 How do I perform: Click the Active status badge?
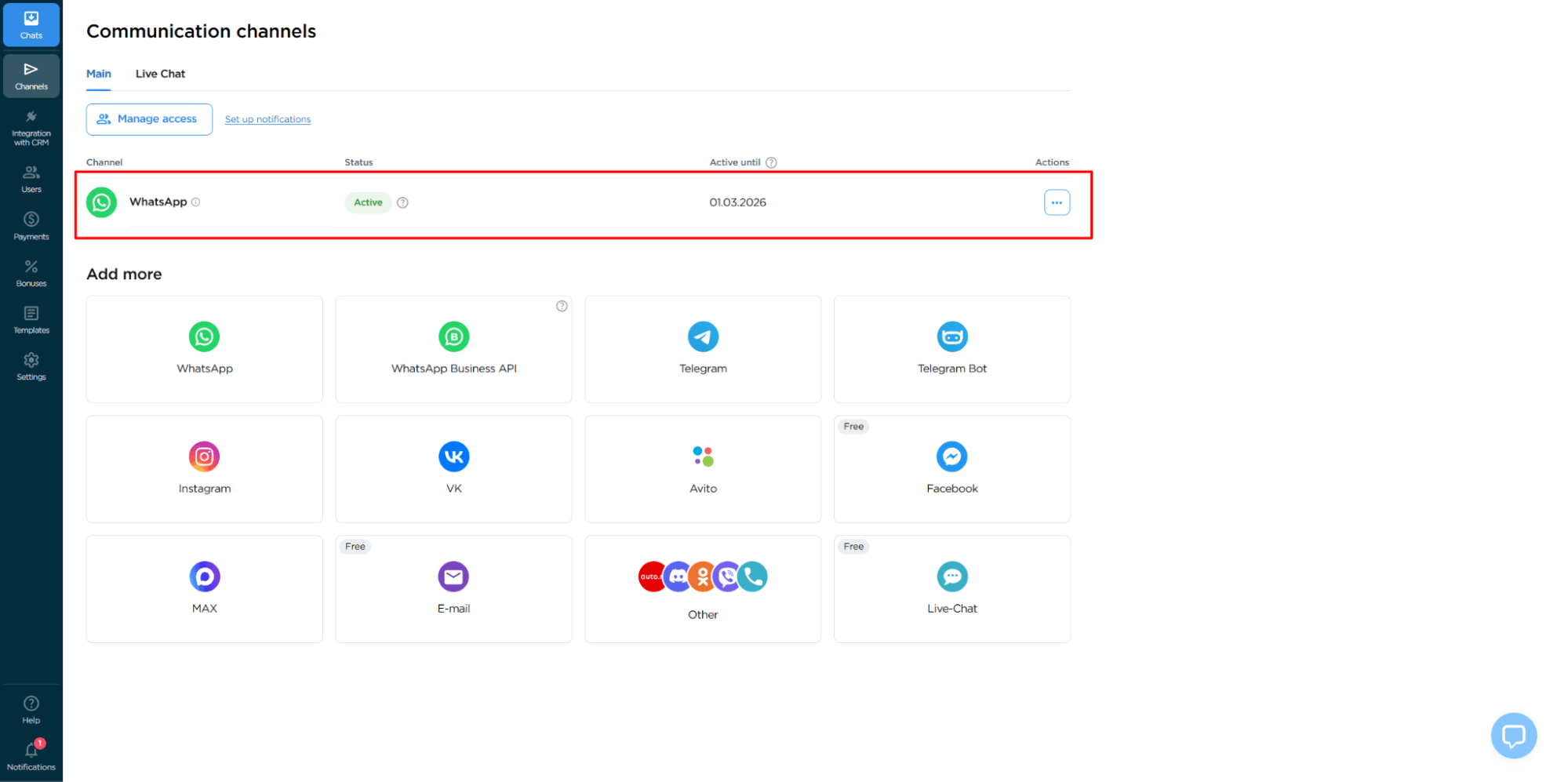[x=368, y=202]
